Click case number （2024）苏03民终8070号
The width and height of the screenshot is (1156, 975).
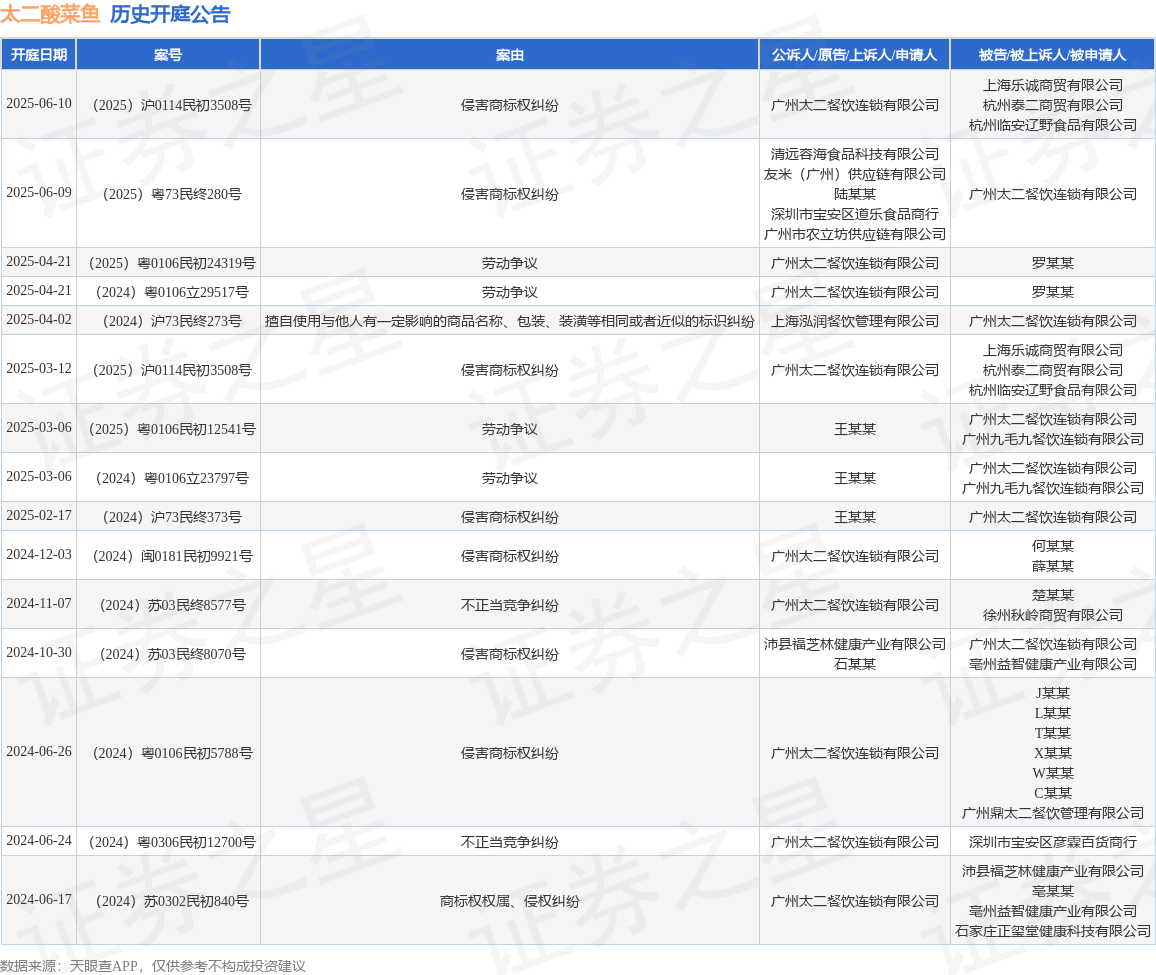(x=173, y=654)
